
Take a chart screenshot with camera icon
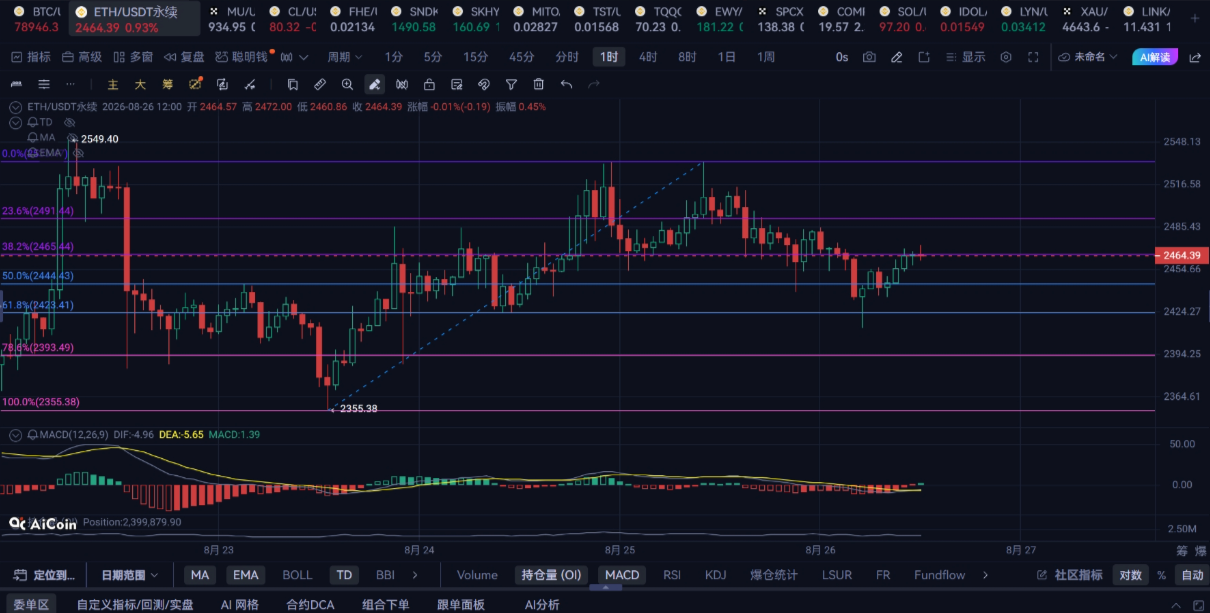tap(869, 57)
